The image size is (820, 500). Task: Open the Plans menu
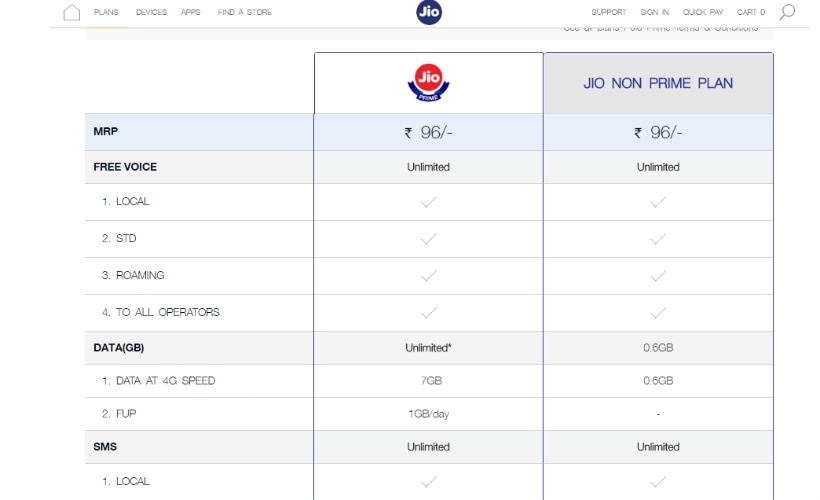[106, 12]
